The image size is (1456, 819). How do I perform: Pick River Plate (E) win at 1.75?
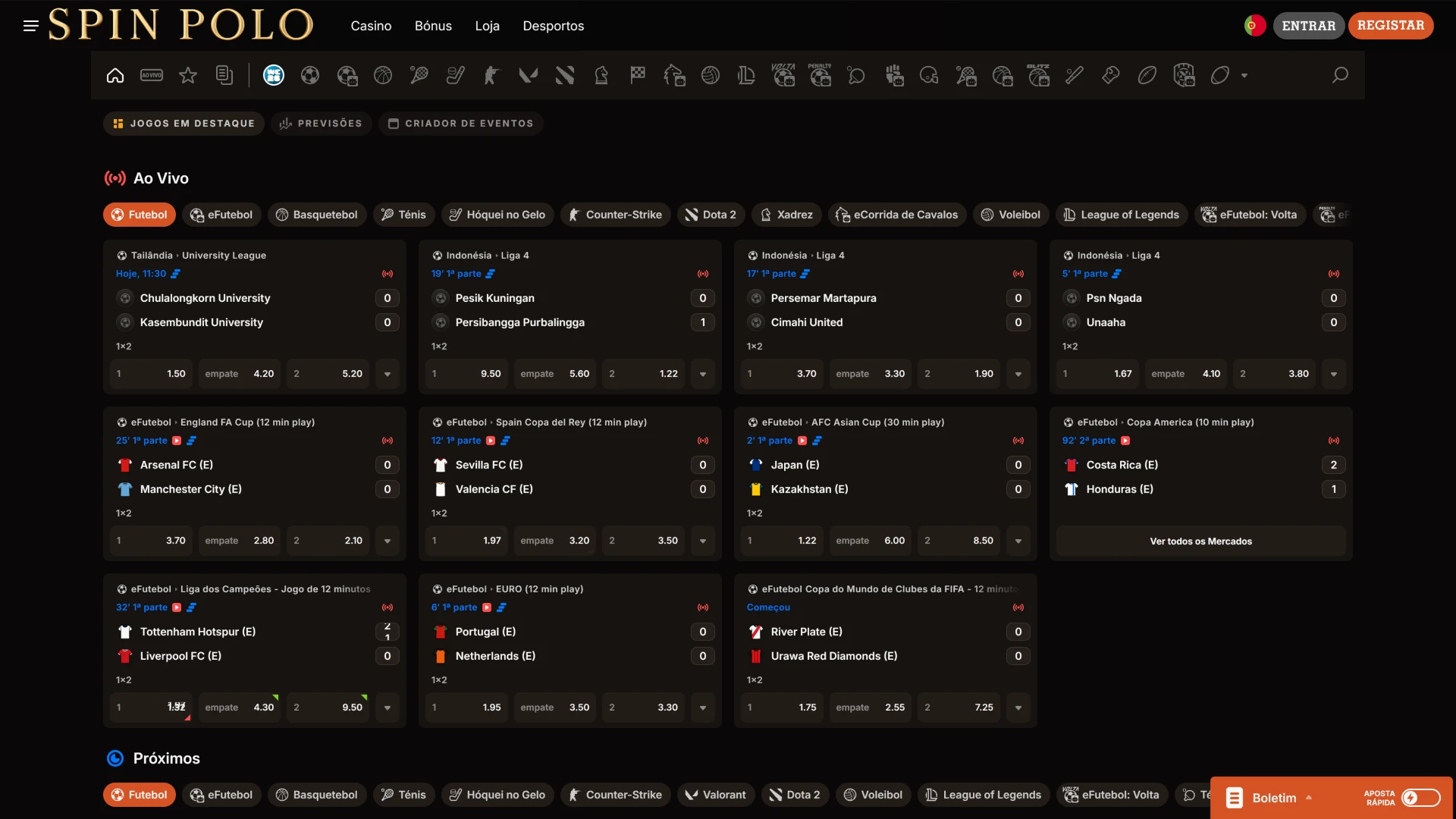pyautogui.click(x=782, y=708)
